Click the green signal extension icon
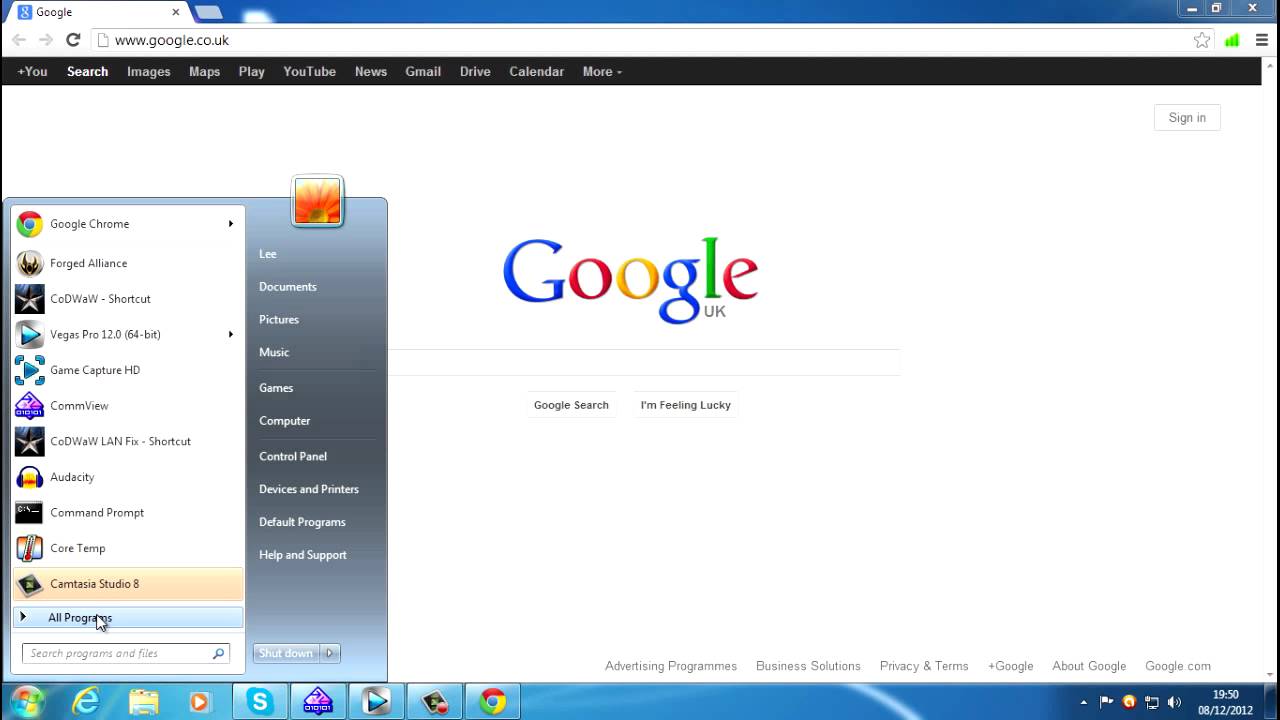 pyautogui.click(x=1232, y=40)
